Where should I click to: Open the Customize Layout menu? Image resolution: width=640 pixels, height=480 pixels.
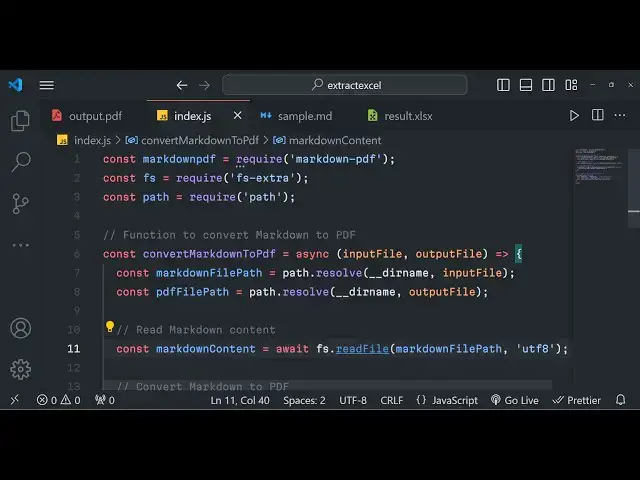click(x=571, y=85)
